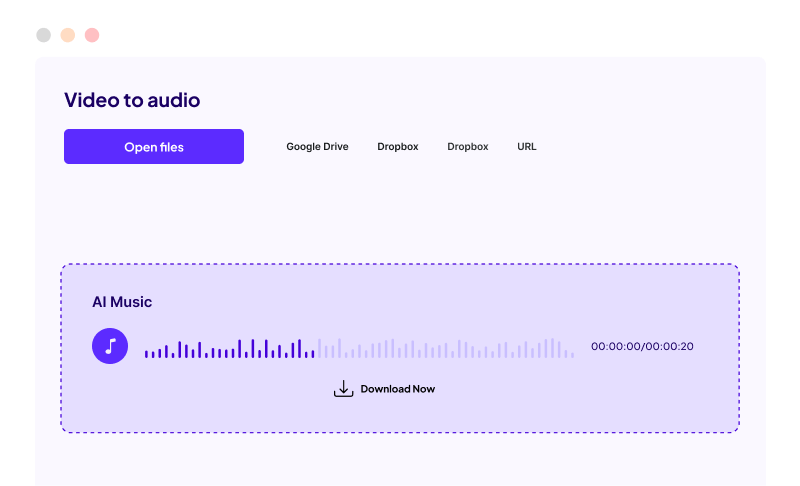Image resolution: width=800 pixels, height=486 pixels.
Task: Seek to the dark purple played waveform section
Action: point(230,349)
